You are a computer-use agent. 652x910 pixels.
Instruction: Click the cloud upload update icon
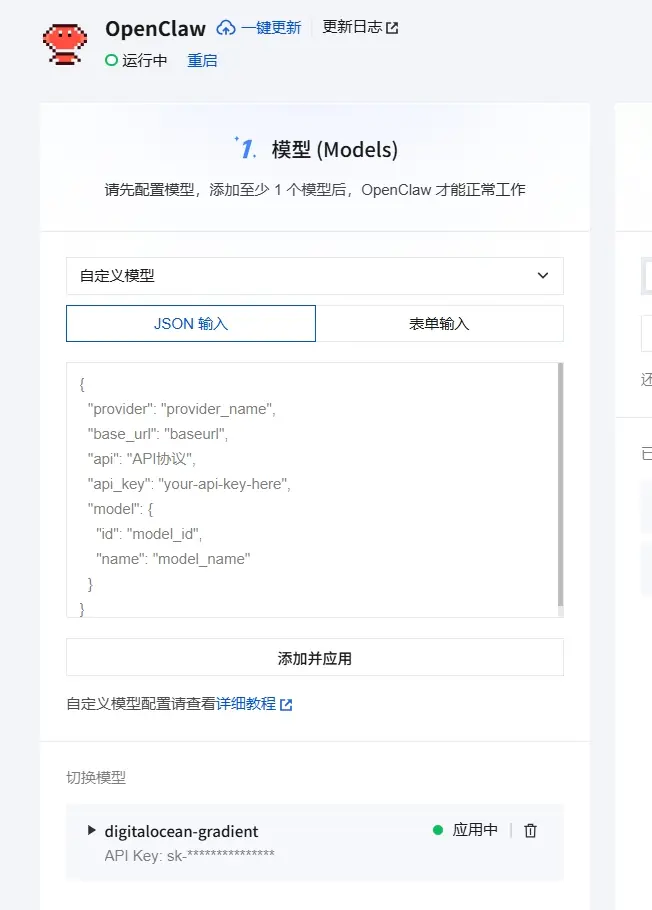click(x=226, y=28)
